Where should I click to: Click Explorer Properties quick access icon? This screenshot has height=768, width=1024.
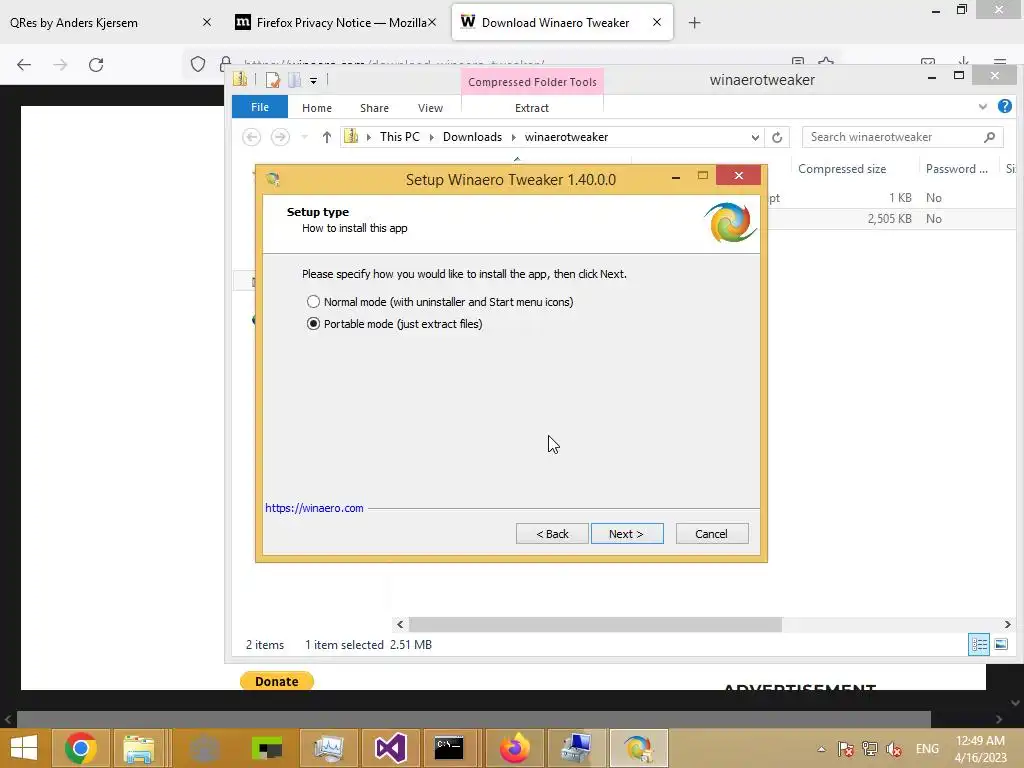tap(273, 80)
